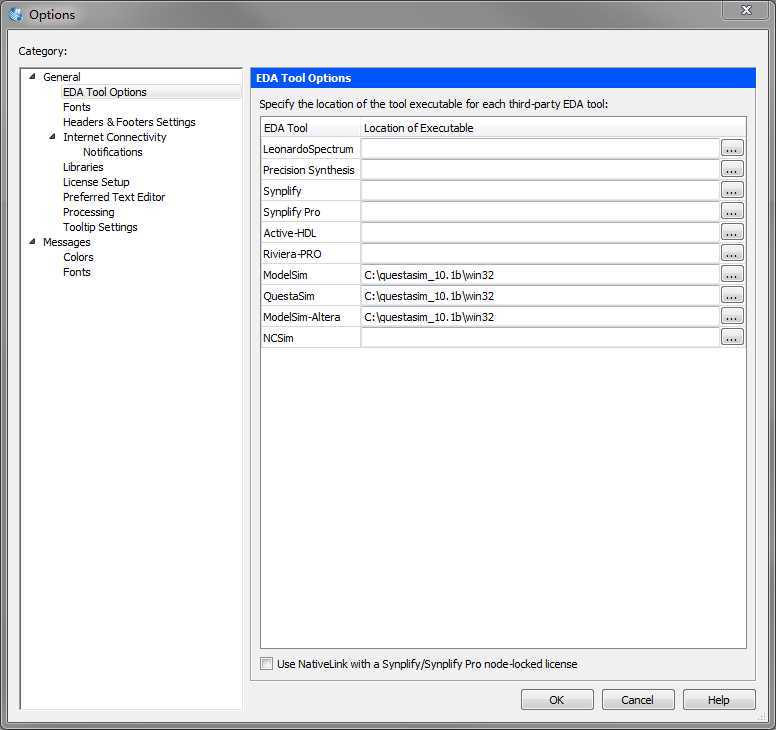This screenshot has height=730, width=776.
Task: Click the ModelSim row browse button
Action: [x=732, y=275]
